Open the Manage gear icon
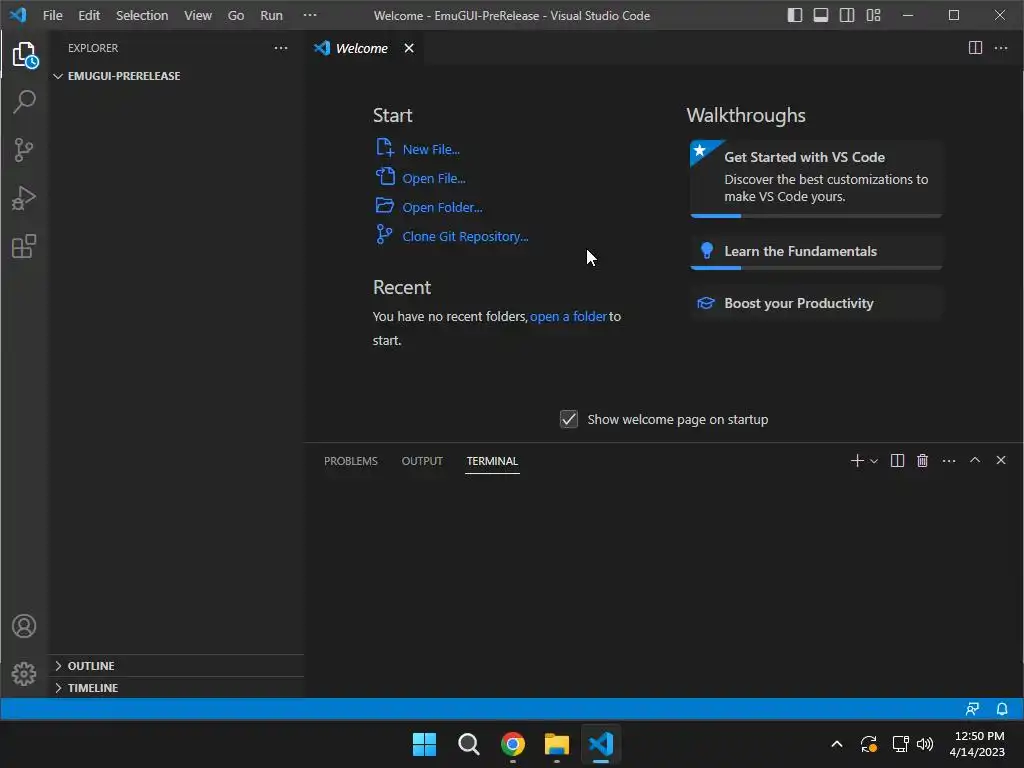The height and width of the screenshot is (768, 1024). [x=24, y=674]
